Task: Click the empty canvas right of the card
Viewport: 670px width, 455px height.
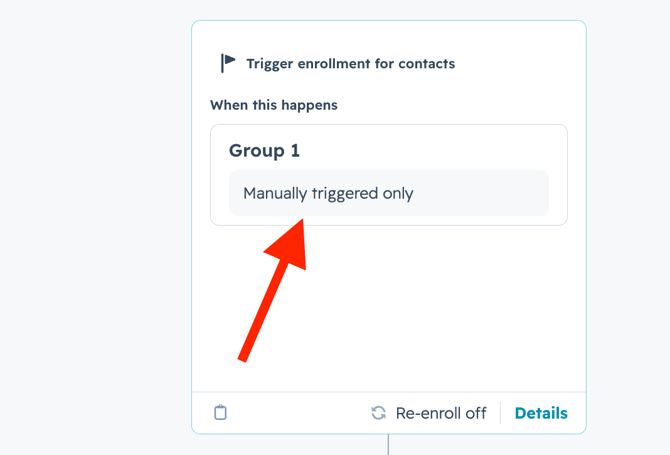Action: click(x=628, y=230)
